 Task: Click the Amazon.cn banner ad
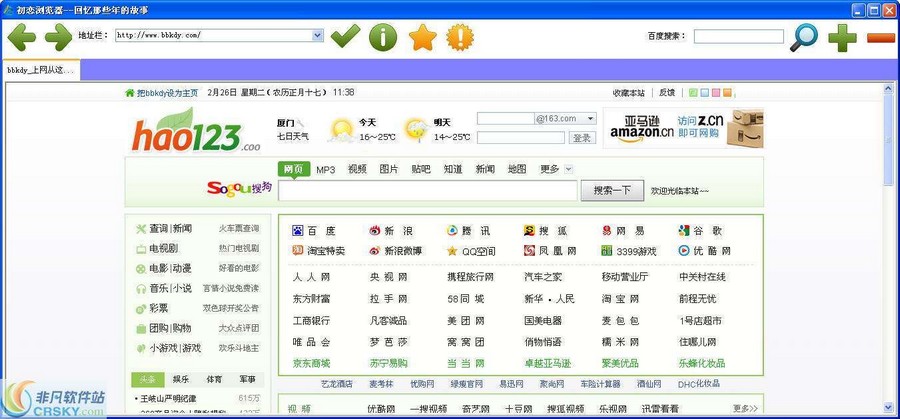click(683, 128)
